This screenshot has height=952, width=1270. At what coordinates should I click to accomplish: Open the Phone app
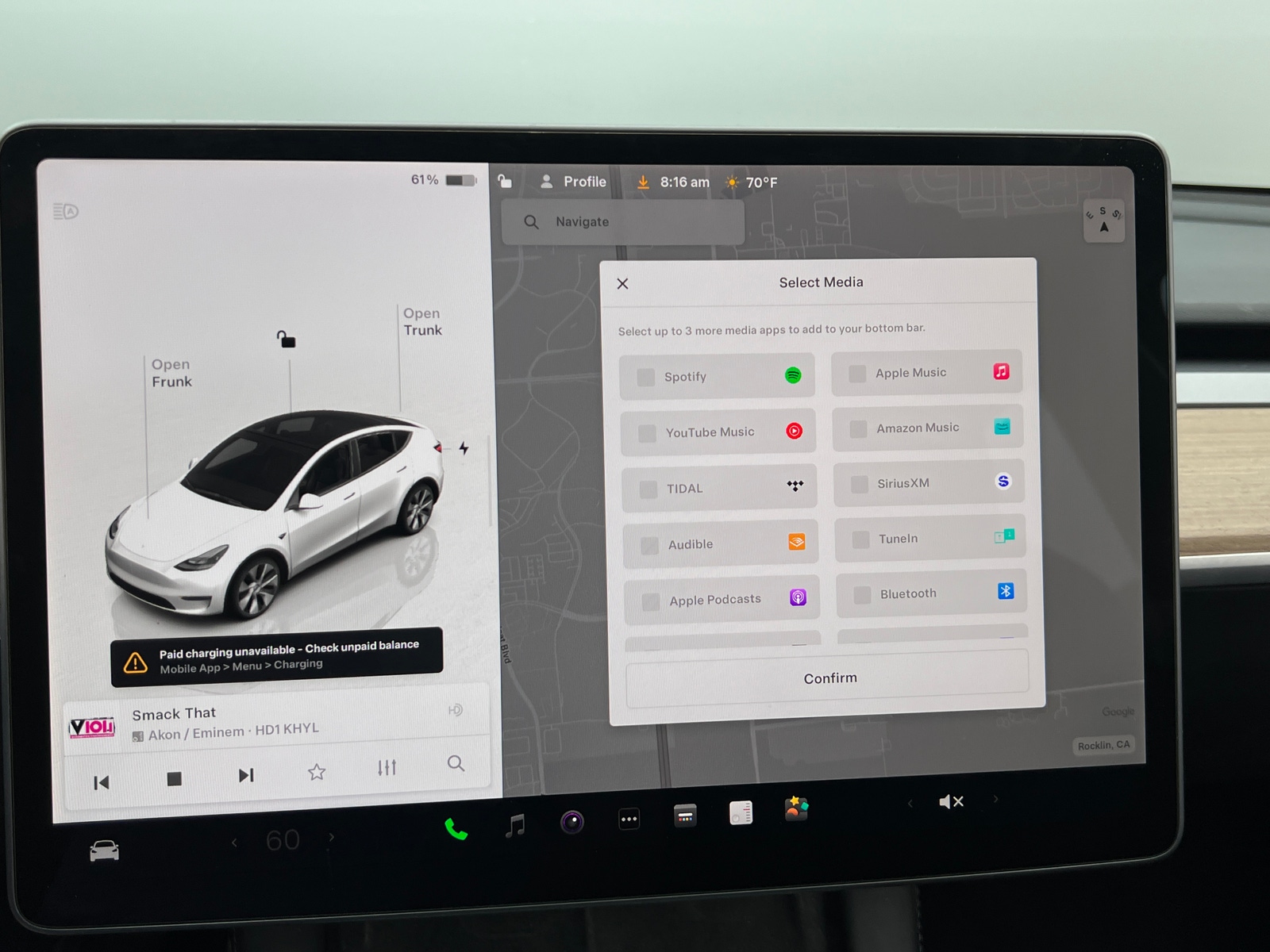coord(456,829)
